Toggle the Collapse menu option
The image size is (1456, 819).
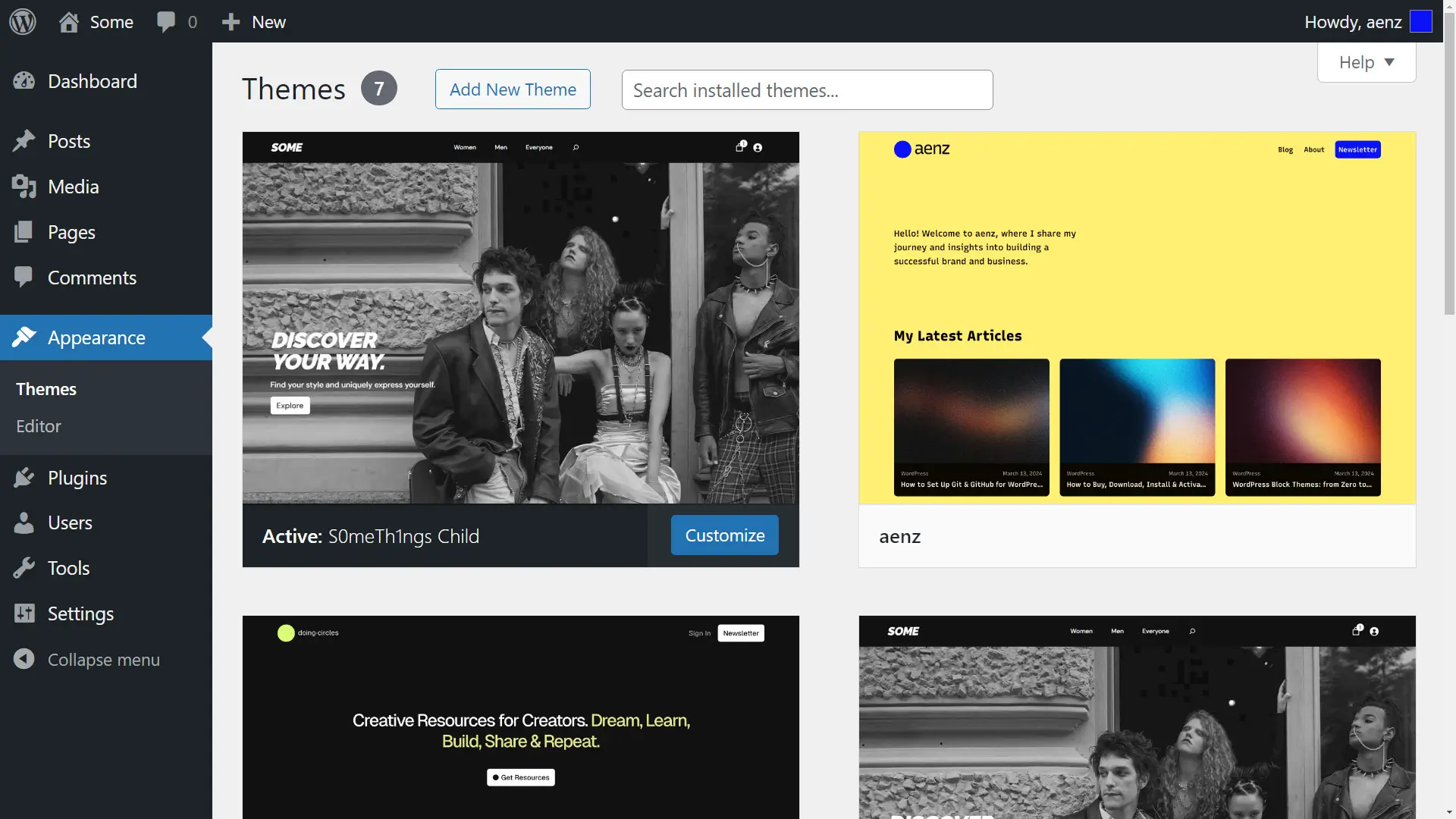point(104,658)
